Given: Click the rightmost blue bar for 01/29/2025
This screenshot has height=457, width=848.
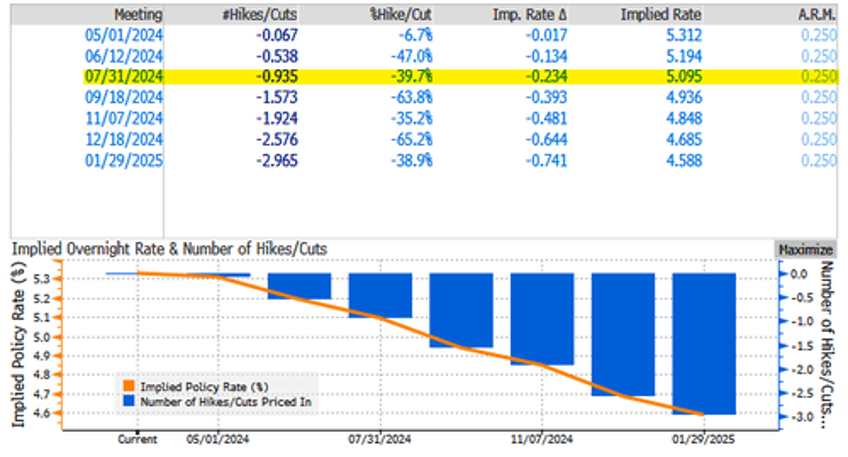Looking at the screenshot, I should (704, 343).
